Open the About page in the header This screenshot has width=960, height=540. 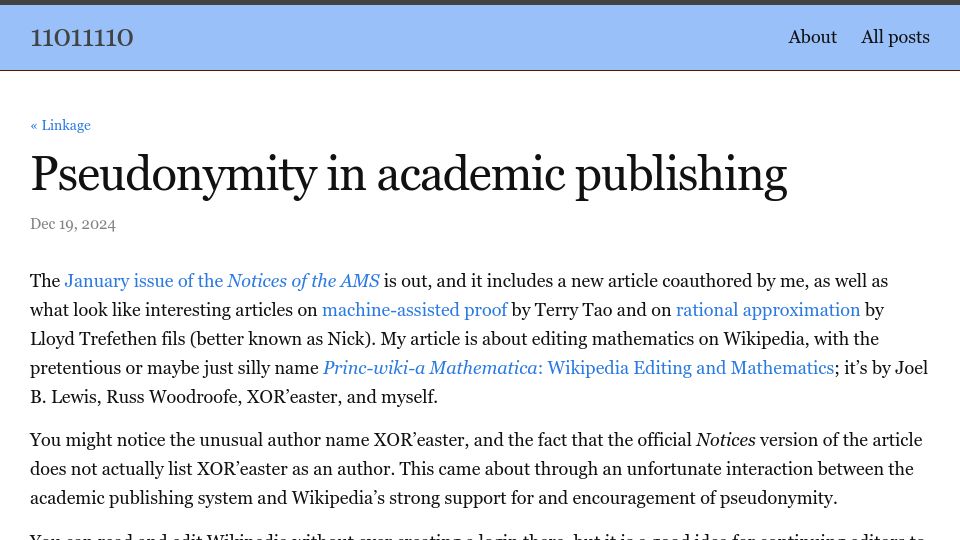[x=812, y=37]
